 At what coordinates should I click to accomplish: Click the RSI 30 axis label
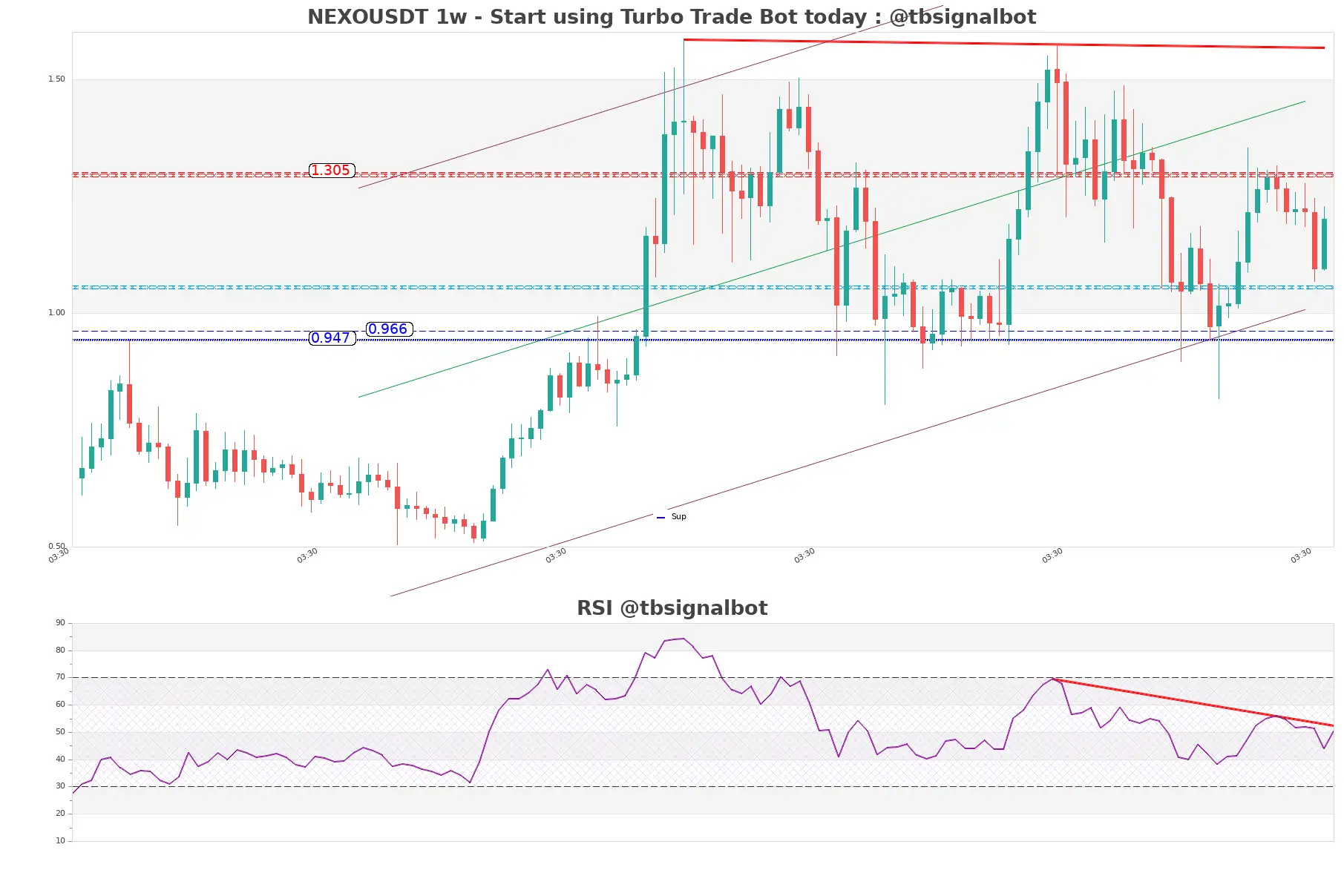[60, 786]
